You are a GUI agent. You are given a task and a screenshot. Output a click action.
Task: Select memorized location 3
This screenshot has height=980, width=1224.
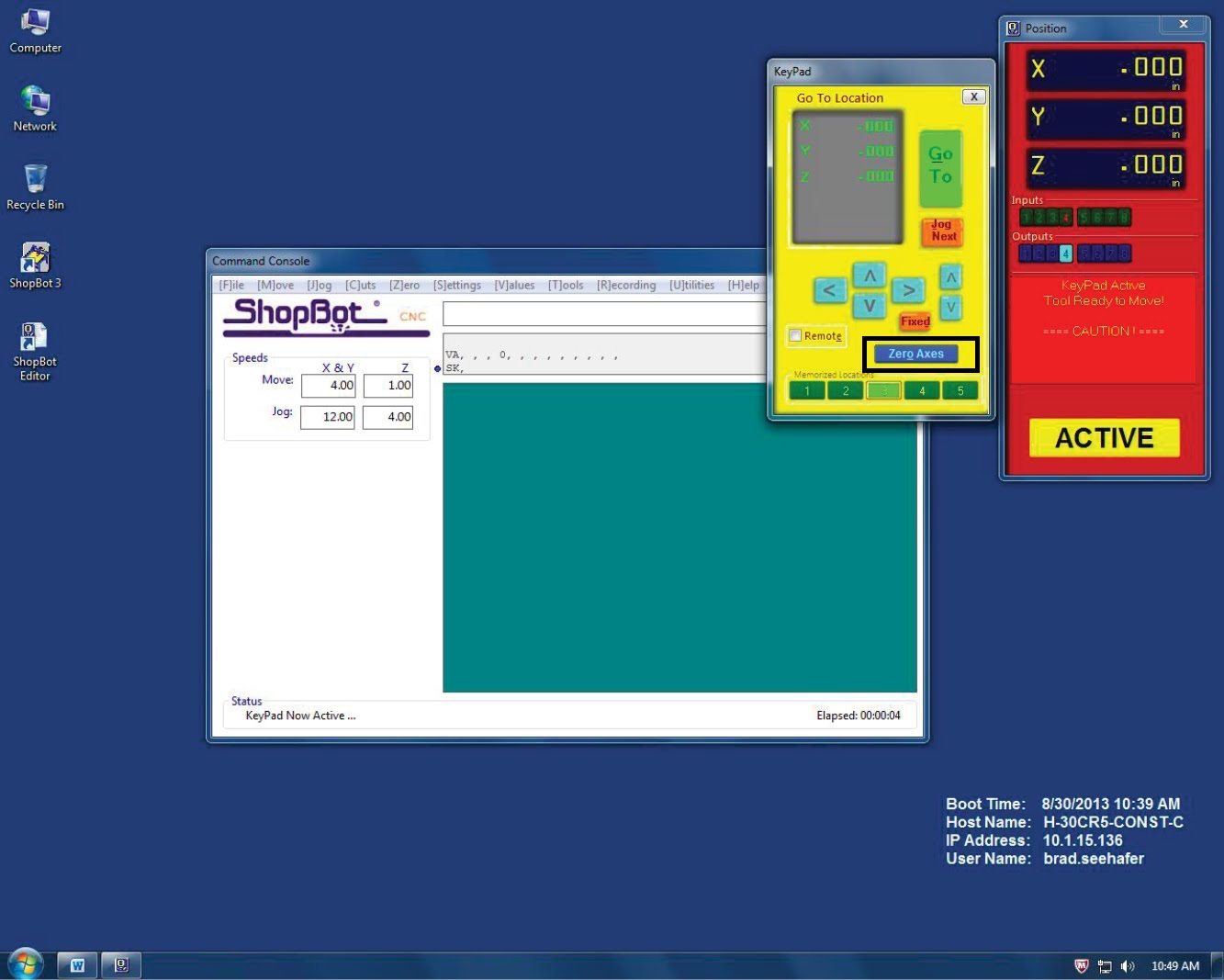pyautogui.click(x=884, y=390)
